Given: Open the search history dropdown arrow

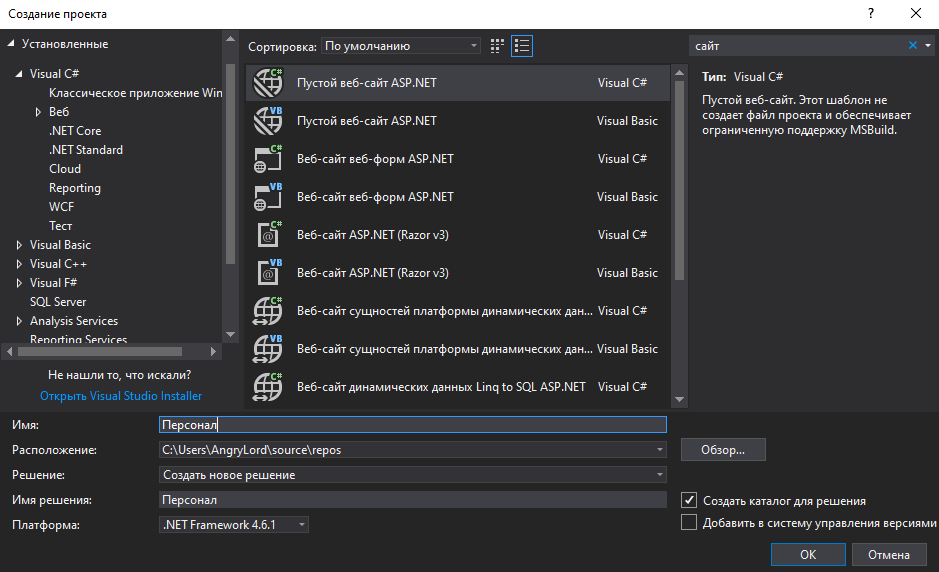Looking at the screenshot, I should coord(928,46).
